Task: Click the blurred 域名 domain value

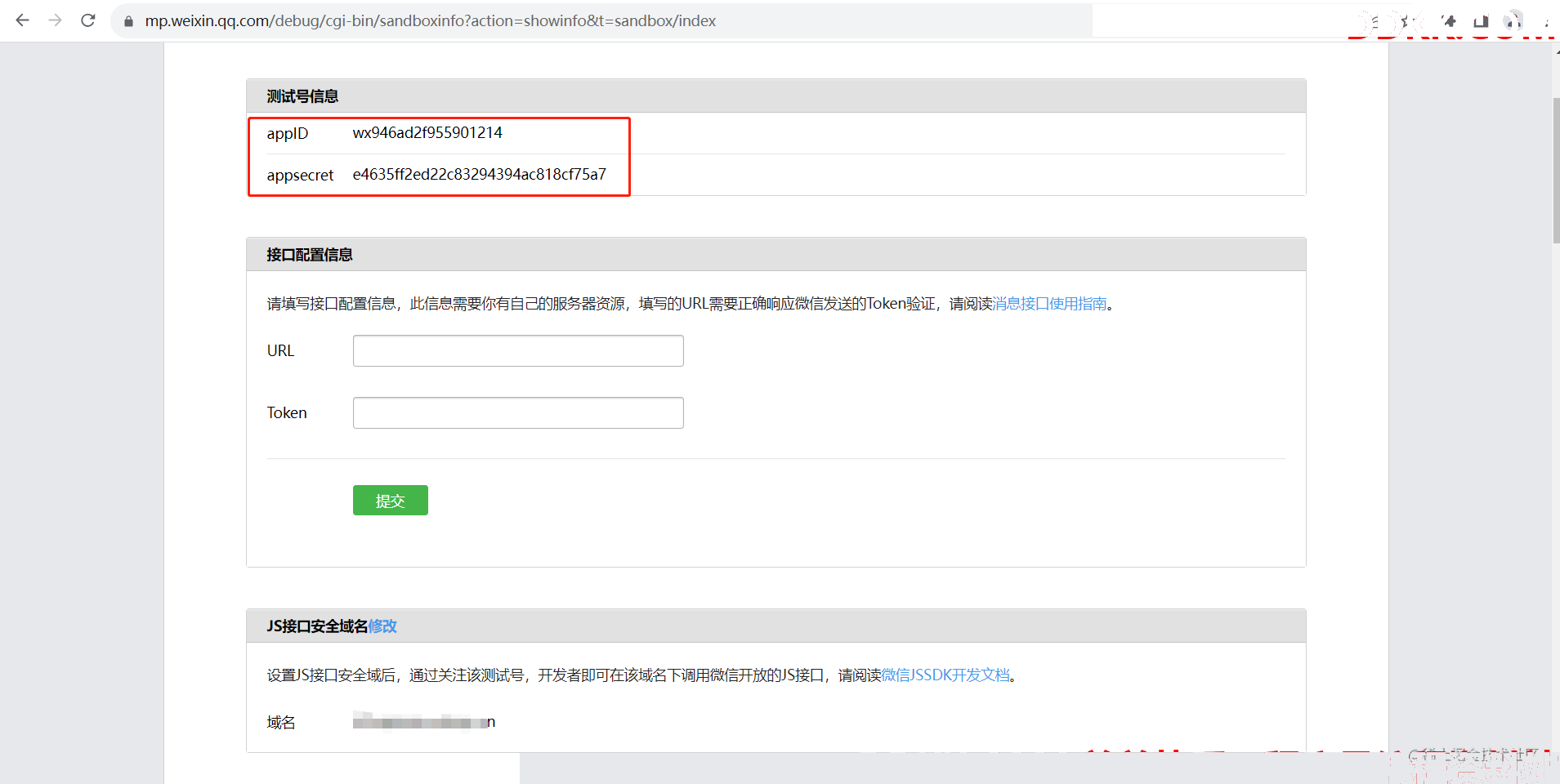Action: click(423, 722)
